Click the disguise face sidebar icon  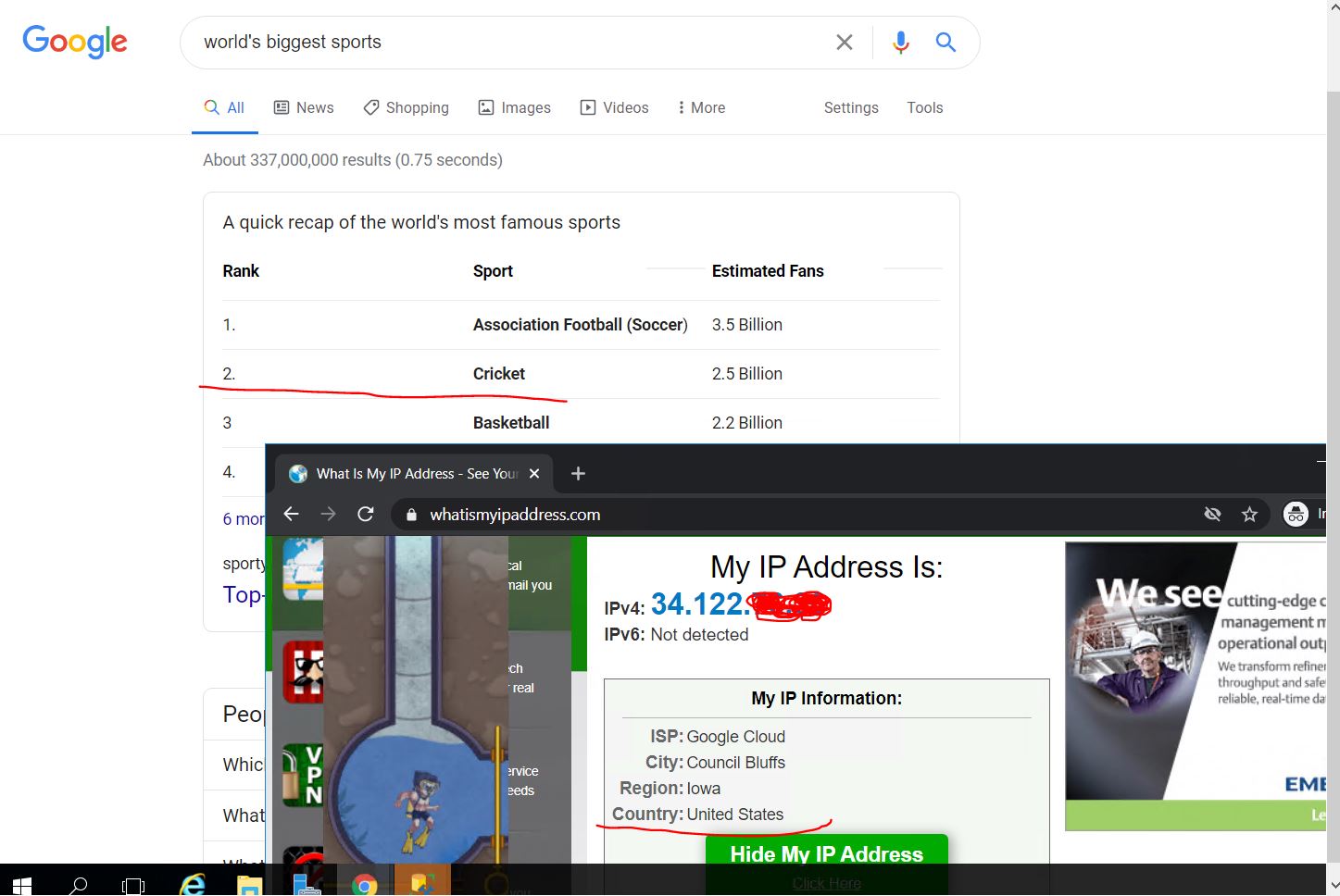click(x=303, y=672)
